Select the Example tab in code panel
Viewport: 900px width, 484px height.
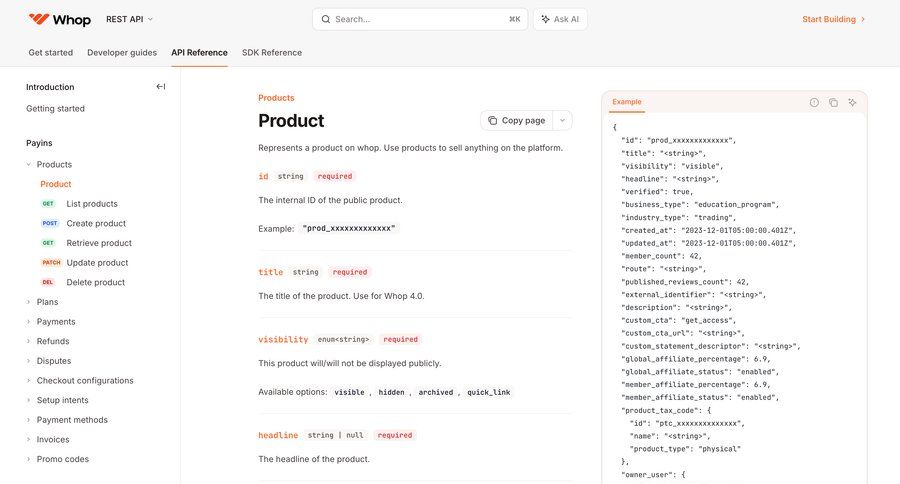click(627, 102)
